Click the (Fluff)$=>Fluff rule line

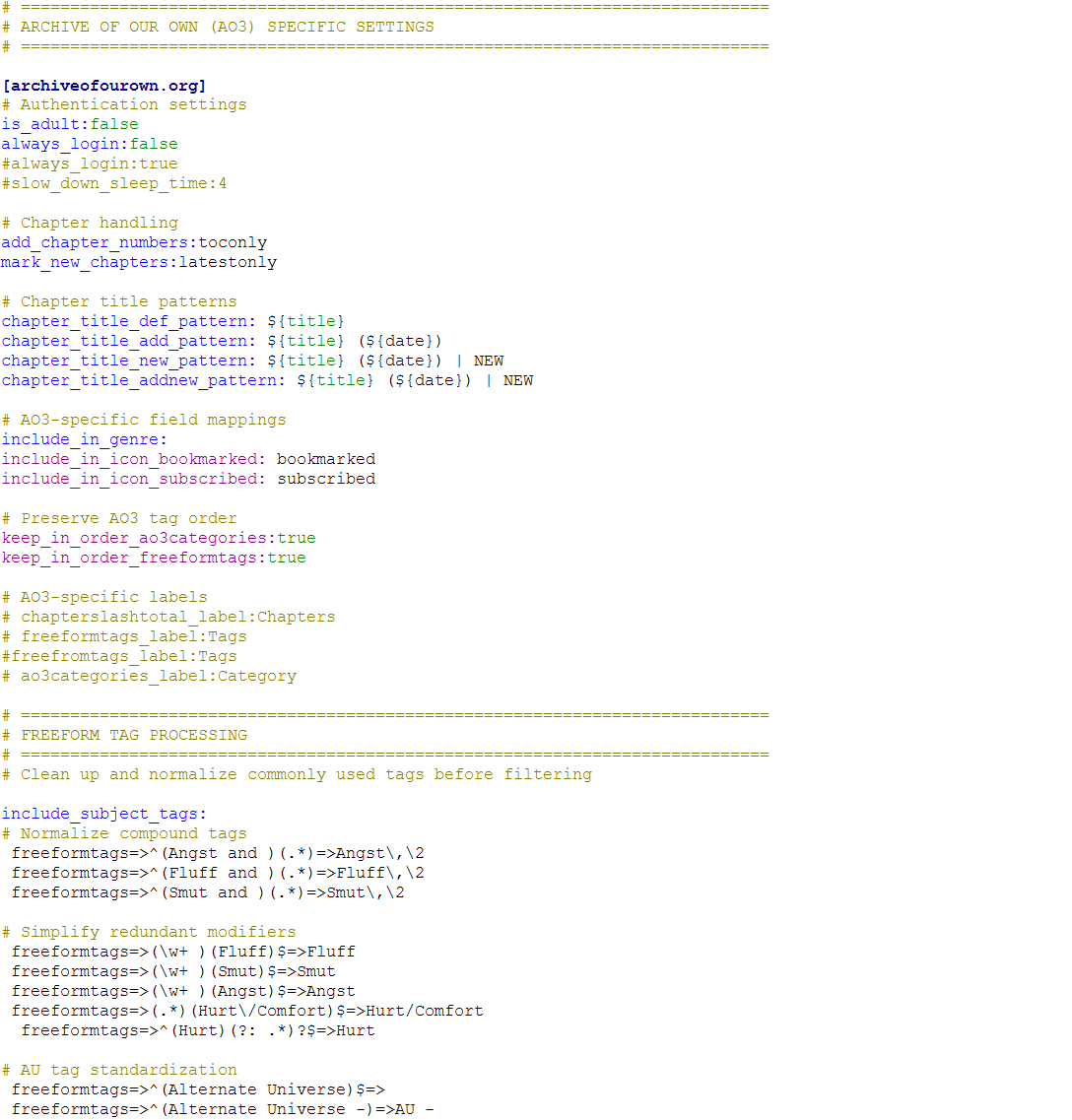tap(183, 953)
